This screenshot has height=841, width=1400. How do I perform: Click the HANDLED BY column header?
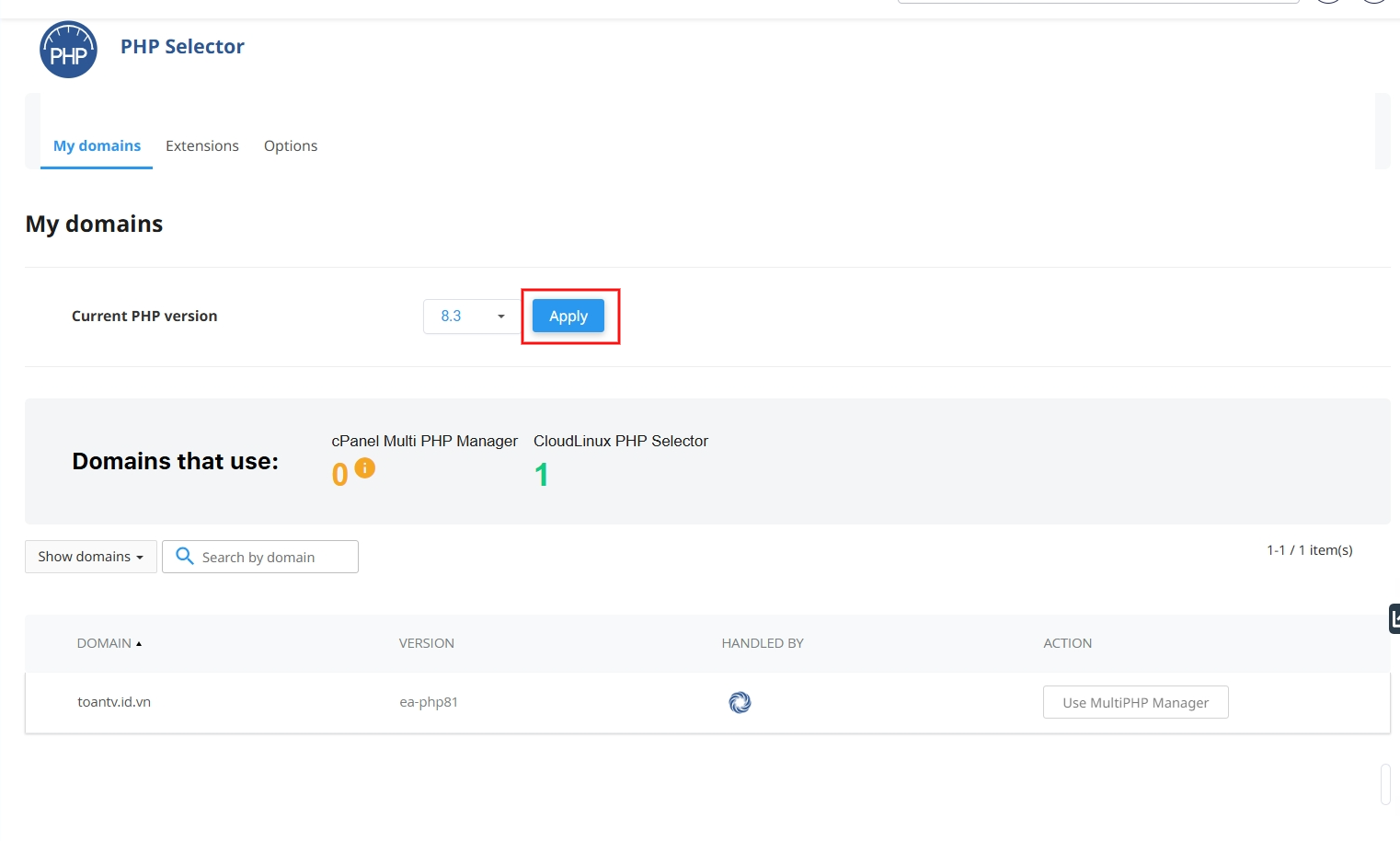[763, 643]
